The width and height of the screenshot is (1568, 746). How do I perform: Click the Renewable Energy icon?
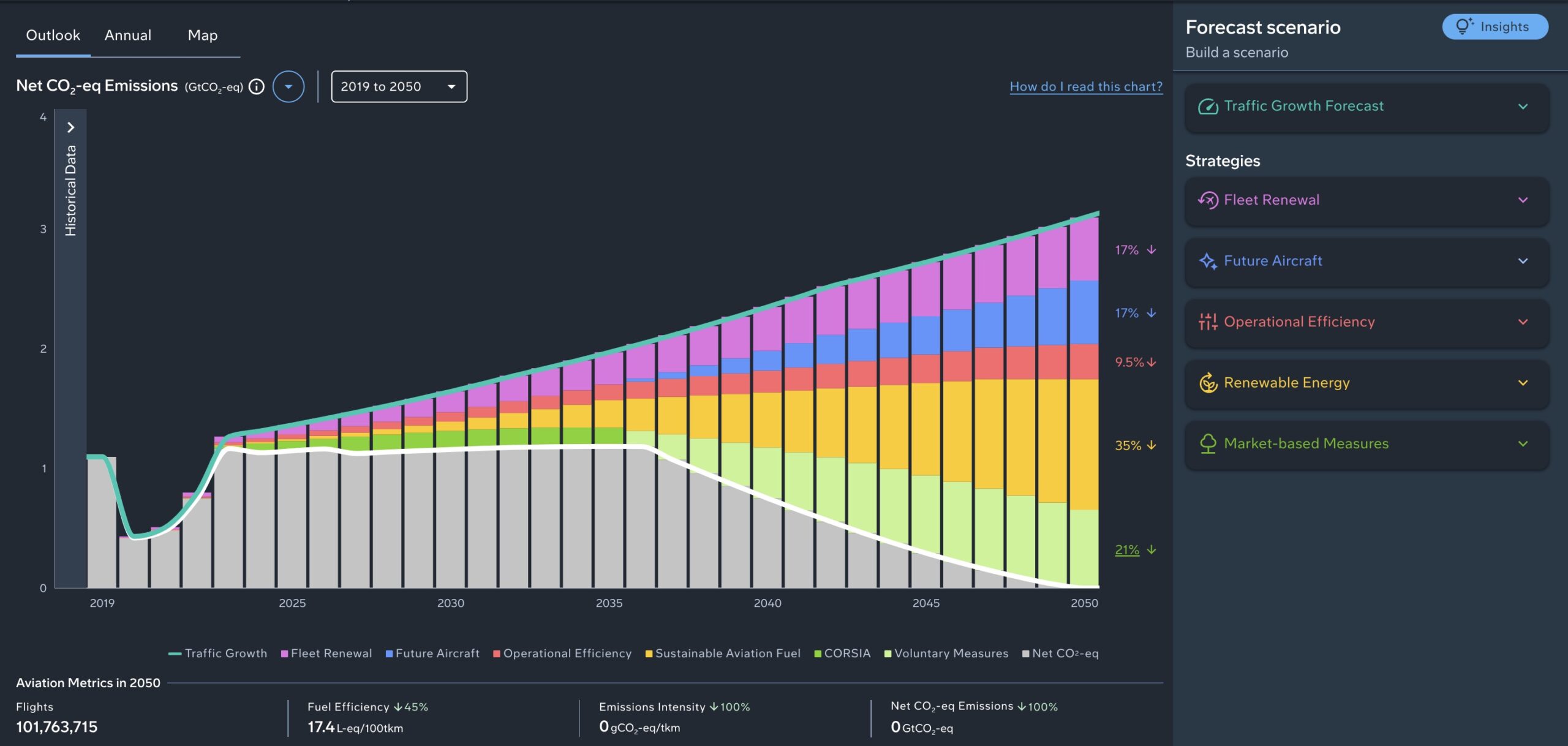1208,383
